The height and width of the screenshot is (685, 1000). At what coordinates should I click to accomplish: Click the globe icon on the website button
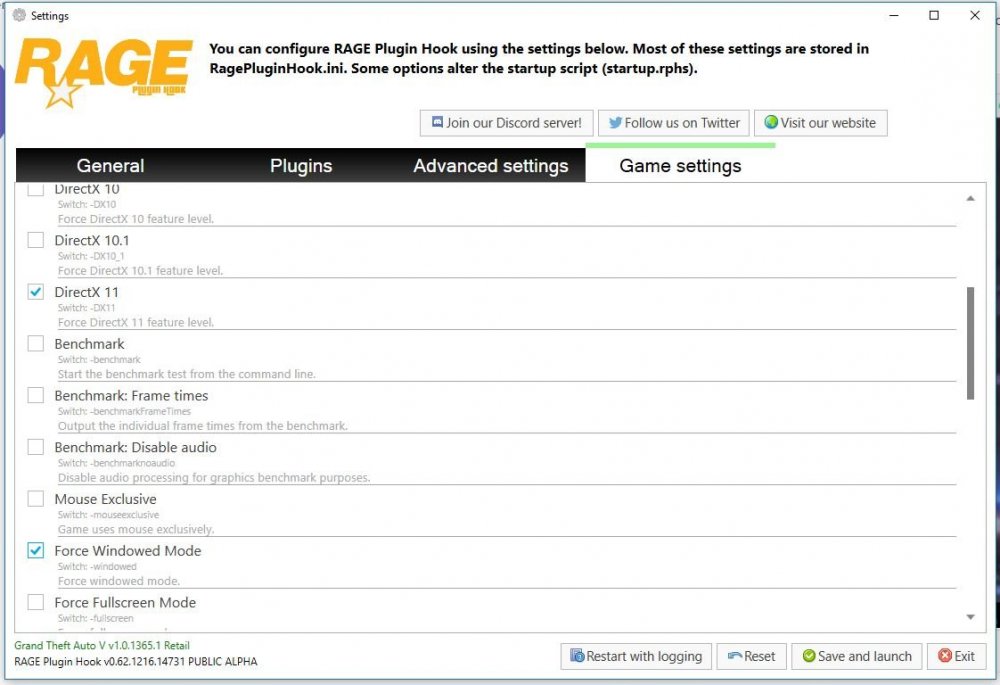click(x=770, y=122)
